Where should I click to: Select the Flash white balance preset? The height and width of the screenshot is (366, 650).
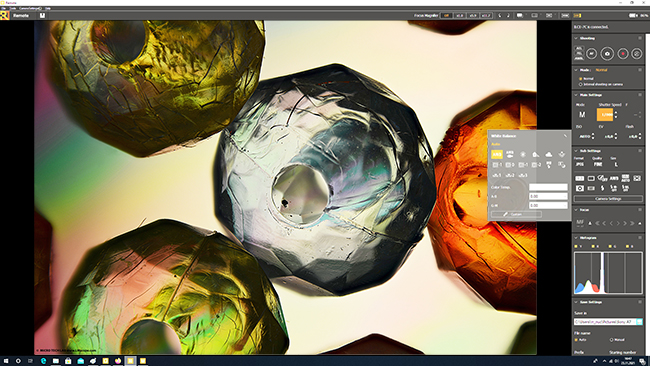[548, 165]
